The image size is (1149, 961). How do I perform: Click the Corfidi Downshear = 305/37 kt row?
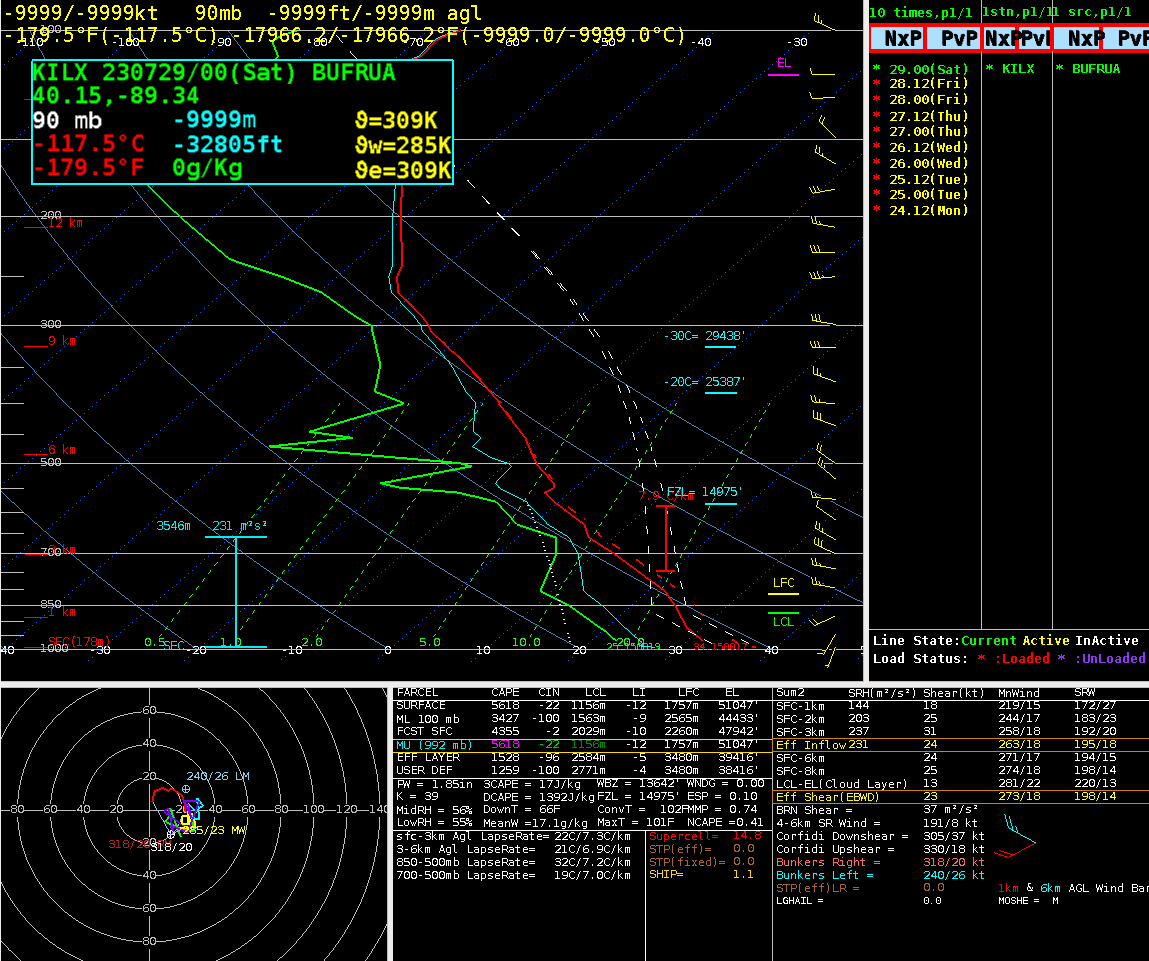[880, 836]
